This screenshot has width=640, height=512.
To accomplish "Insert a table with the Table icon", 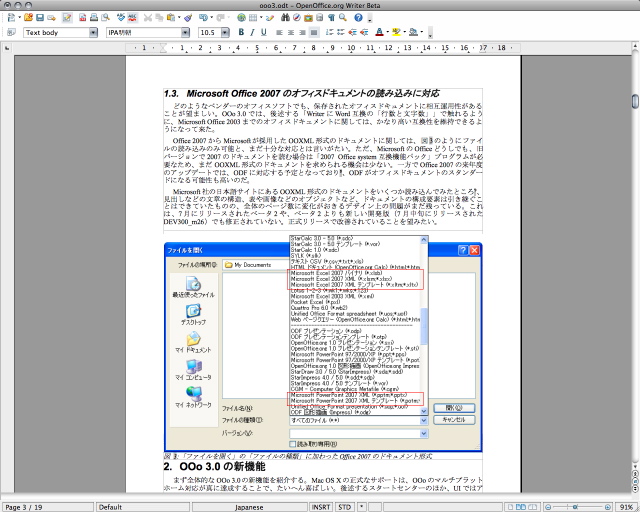I will (x=253, y=18).
